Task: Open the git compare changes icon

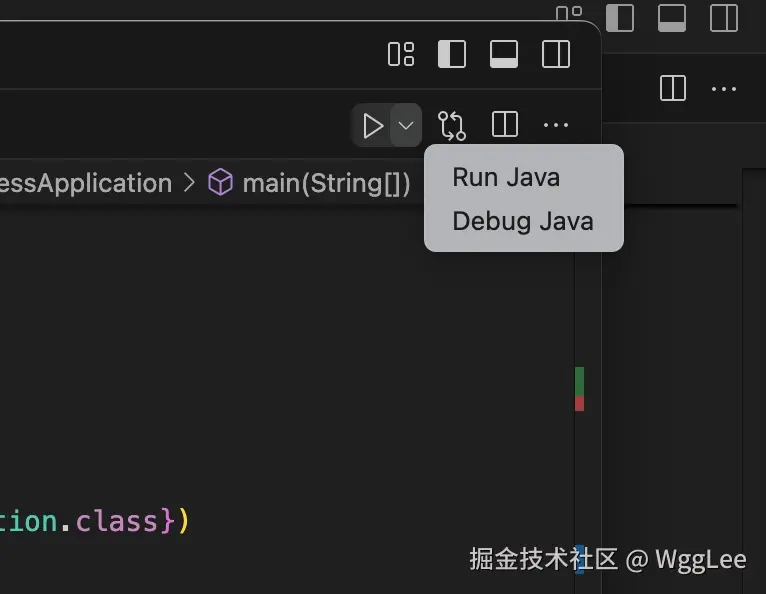Action: coord(452,126)
